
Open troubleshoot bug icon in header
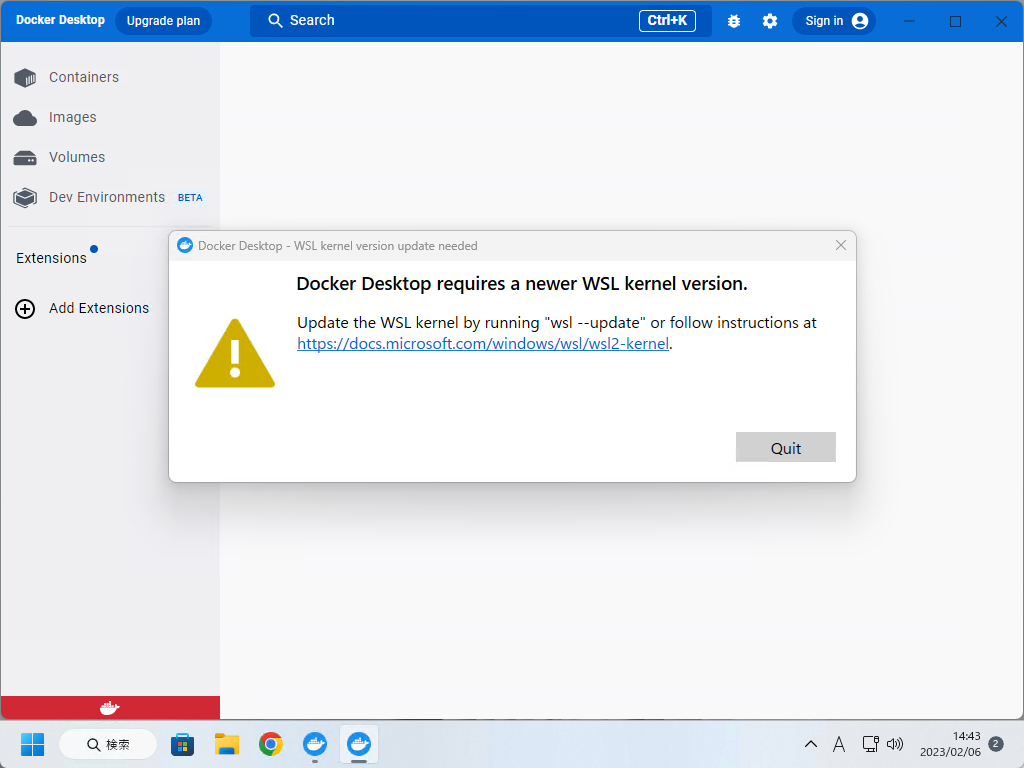pos(734,21)
